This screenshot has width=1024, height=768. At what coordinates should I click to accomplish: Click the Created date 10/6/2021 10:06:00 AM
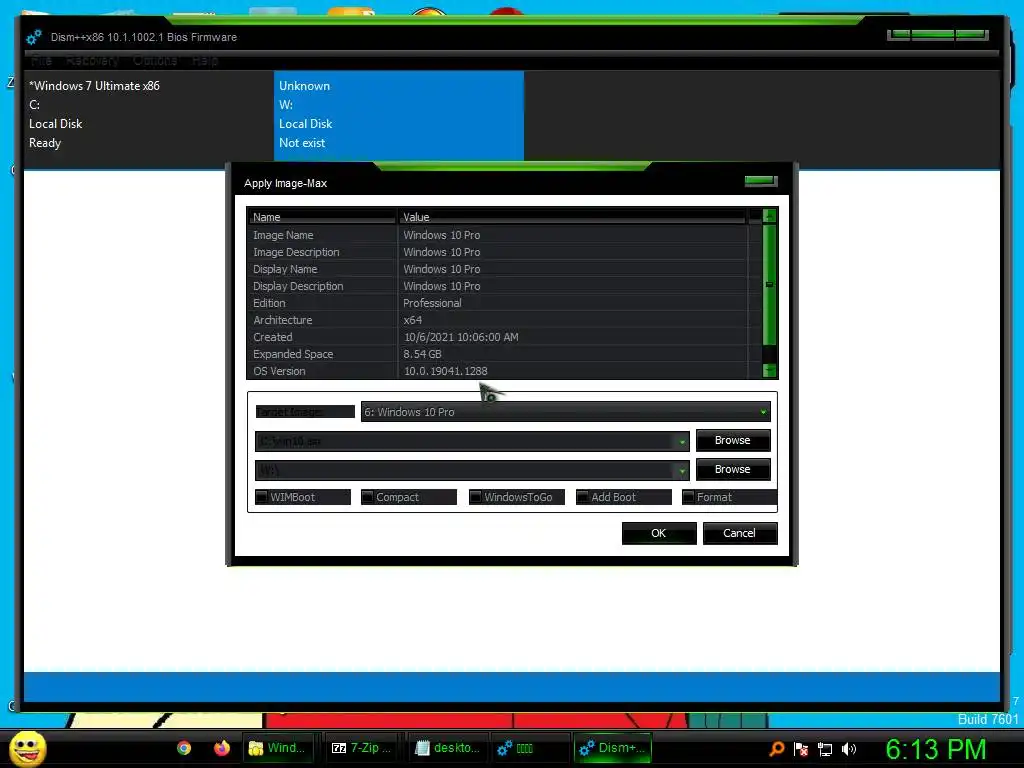[x=461, y=337]
